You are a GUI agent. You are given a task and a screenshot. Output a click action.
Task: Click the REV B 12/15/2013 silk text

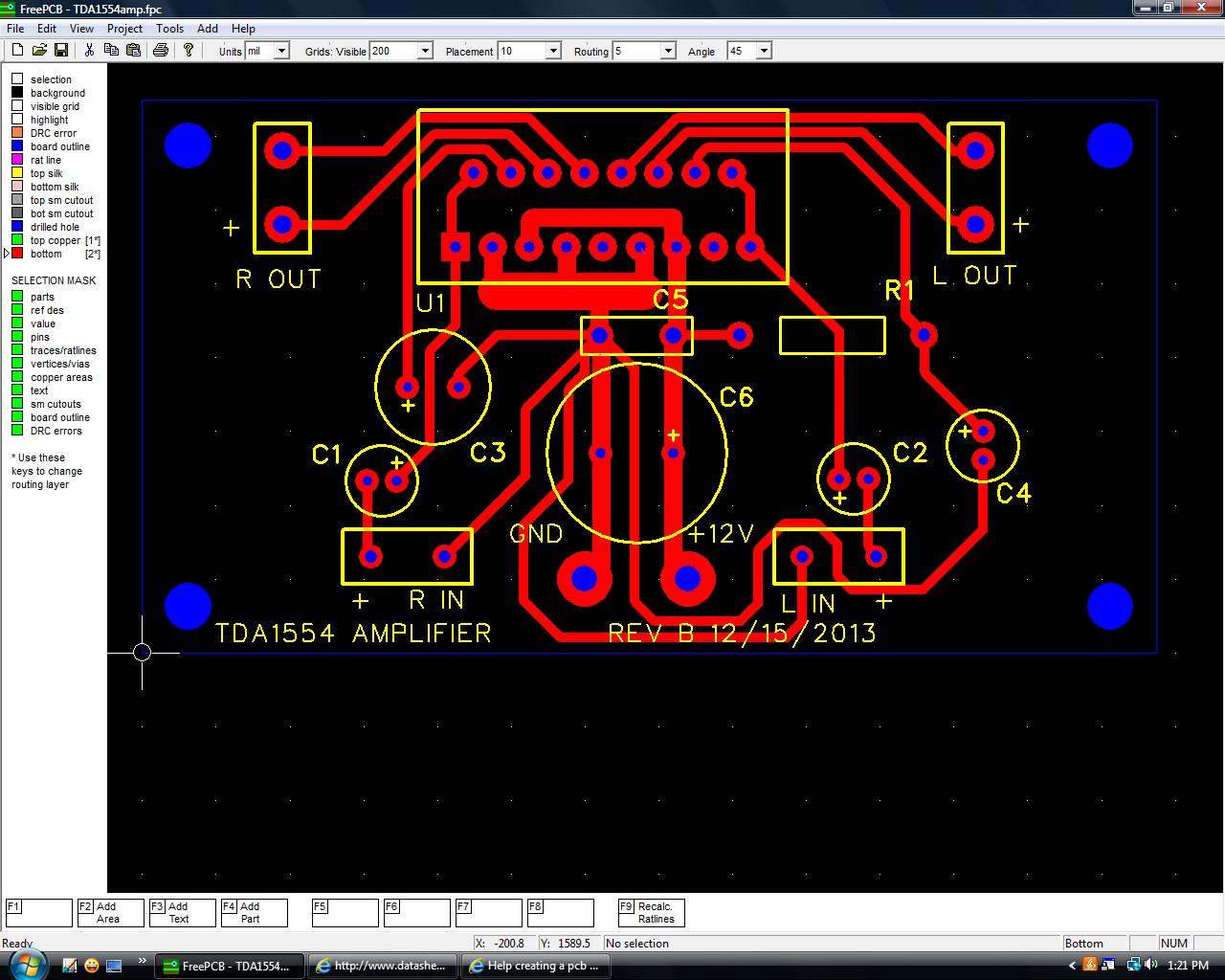(742, 633)
